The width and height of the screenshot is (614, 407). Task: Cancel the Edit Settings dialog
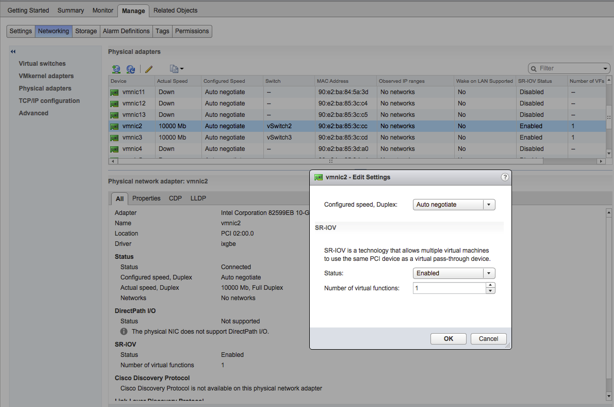tap(488, 338)
